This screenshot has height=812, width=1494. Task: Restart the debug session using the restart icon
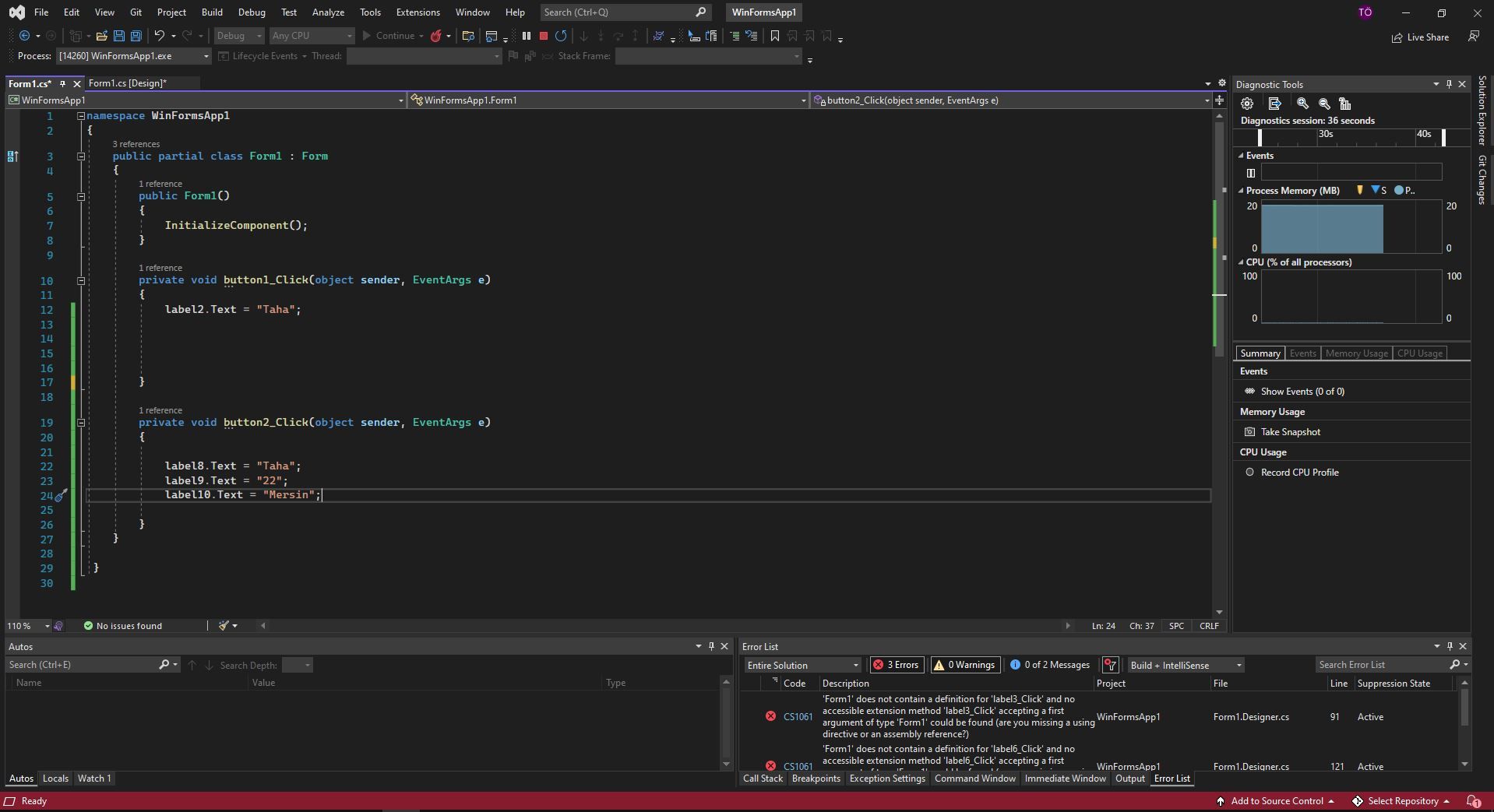(x=561, y=36)
